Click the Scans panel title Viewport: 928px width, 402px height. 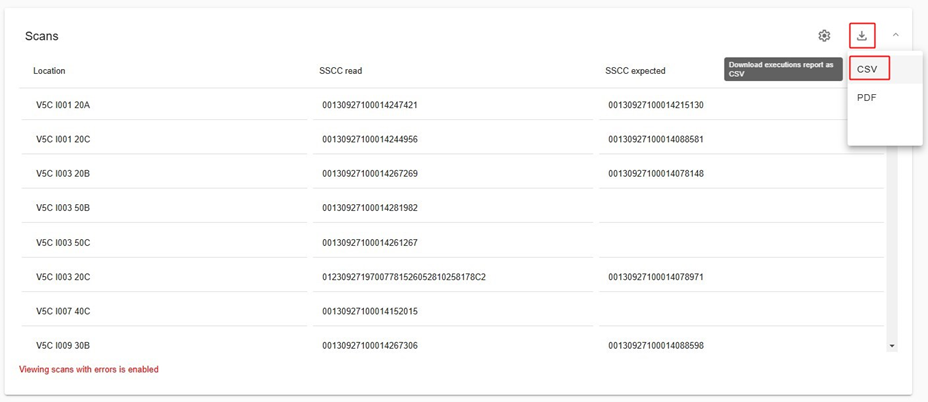point(41,36)
